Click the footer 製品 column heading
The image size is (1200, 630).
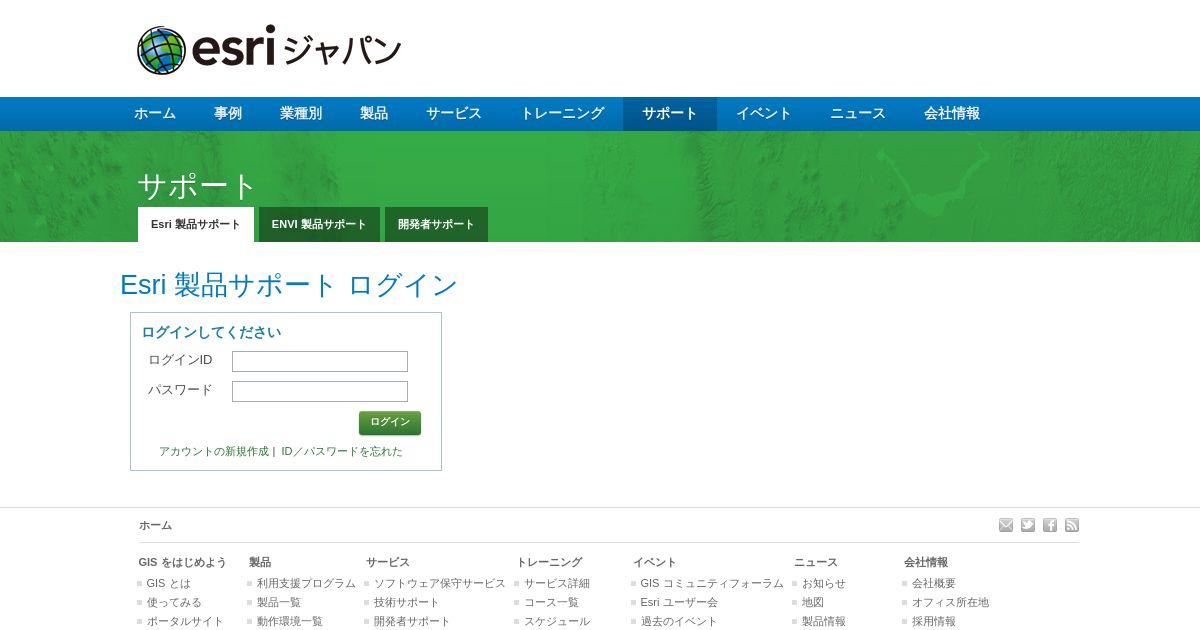[x=260, y=562]
